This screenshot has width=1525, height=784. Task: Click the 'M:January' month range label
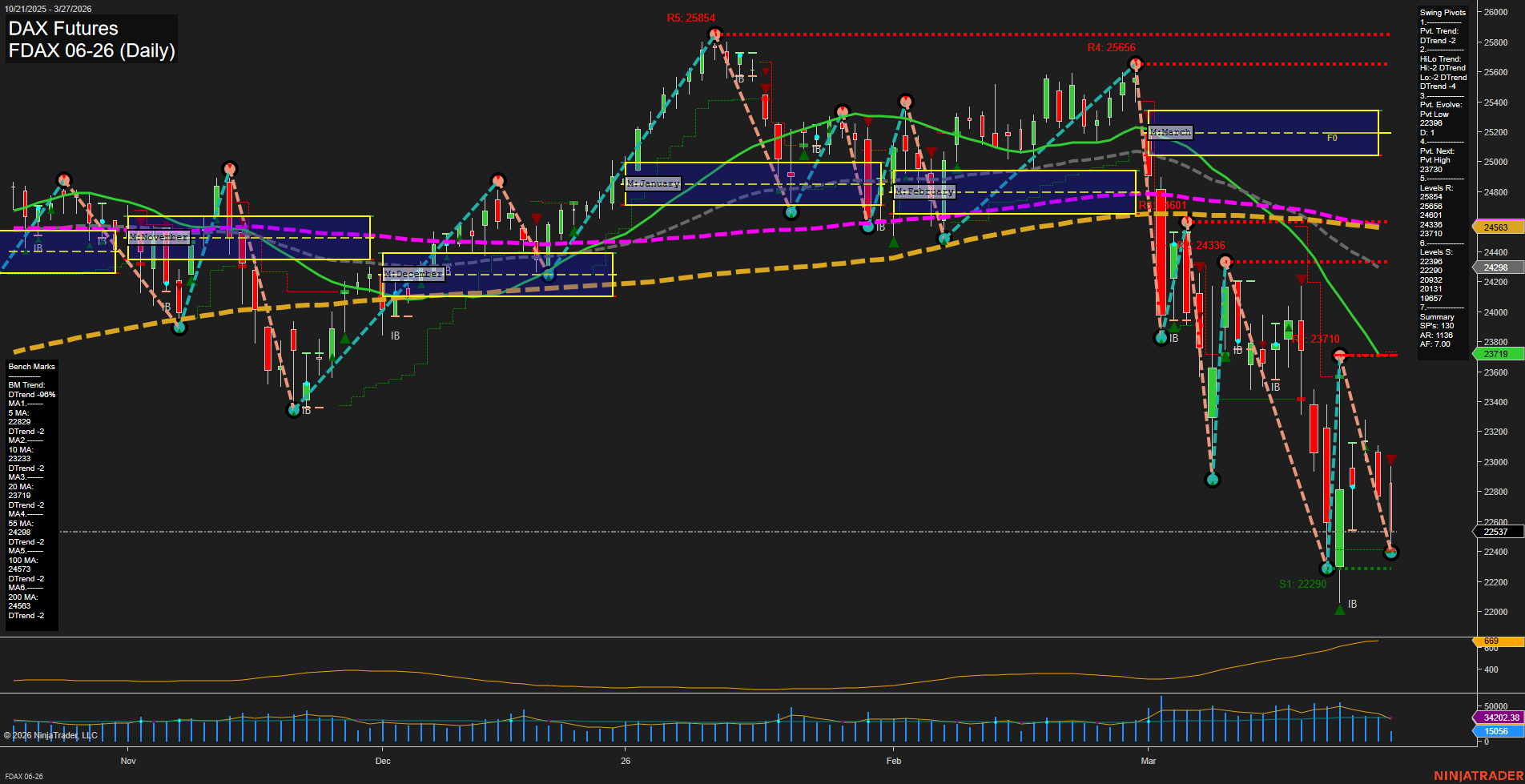coord(654,183)
